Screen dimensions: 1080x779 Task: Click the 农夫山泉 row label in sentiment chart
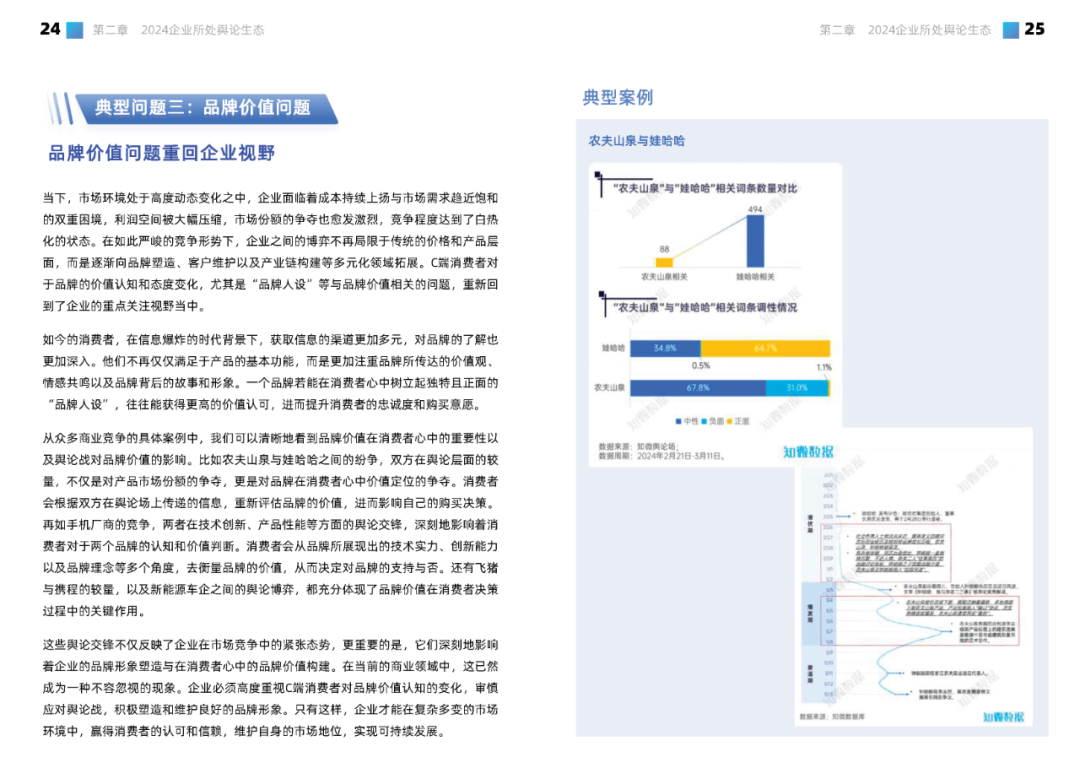[610, 388]
